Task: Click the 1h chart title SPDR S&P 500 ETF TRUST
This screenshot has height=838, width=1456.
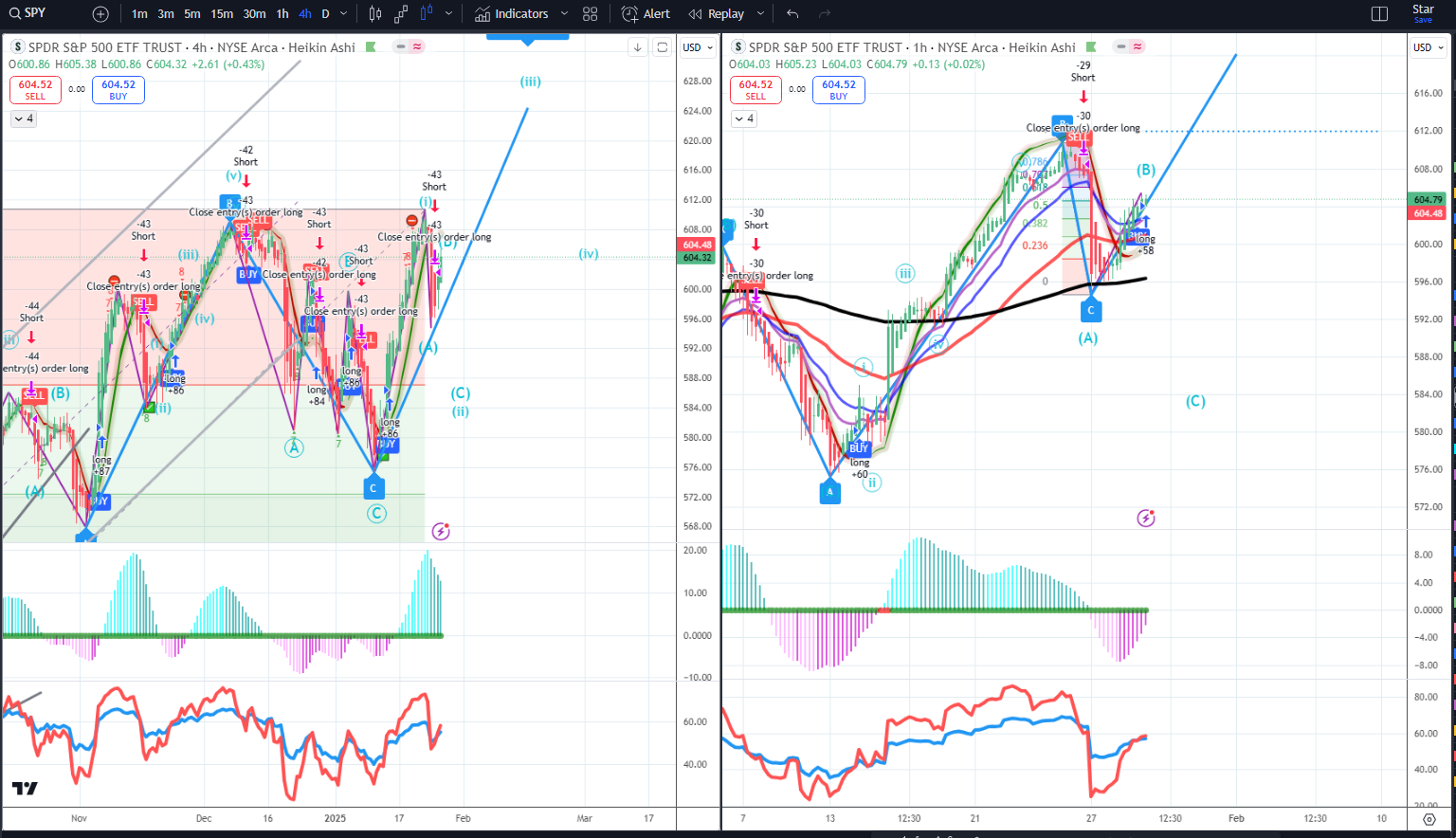Action: [x=826, y=47]
